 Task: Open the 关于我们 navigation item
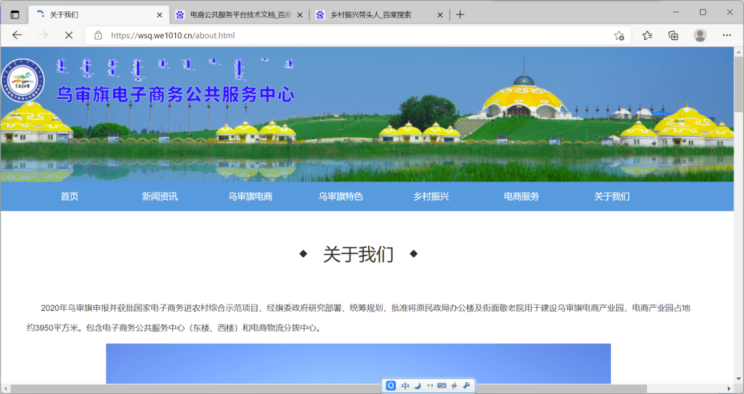612,196
